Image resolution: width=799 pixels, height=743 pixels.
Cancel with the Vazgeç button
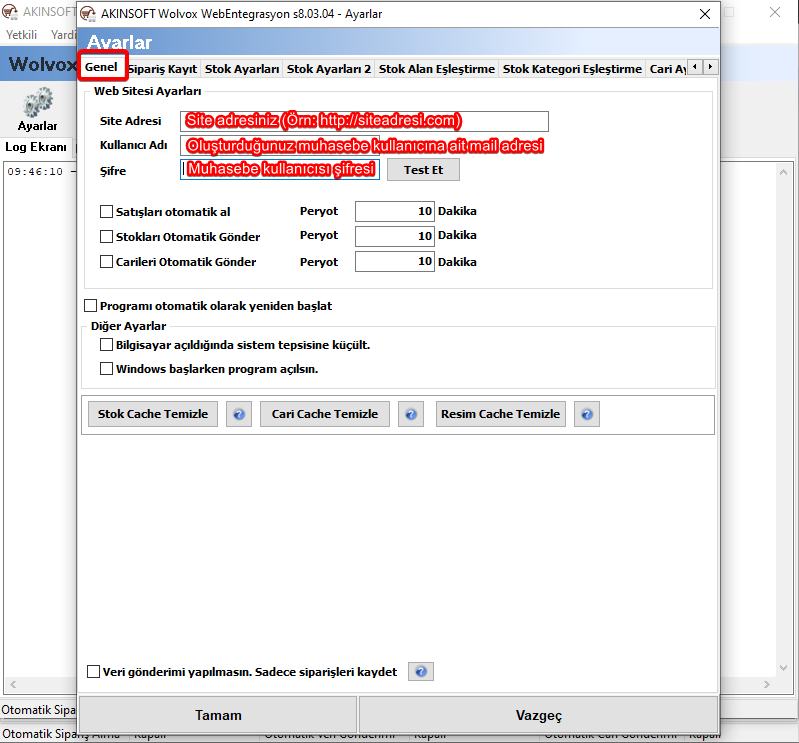(539, 715)
